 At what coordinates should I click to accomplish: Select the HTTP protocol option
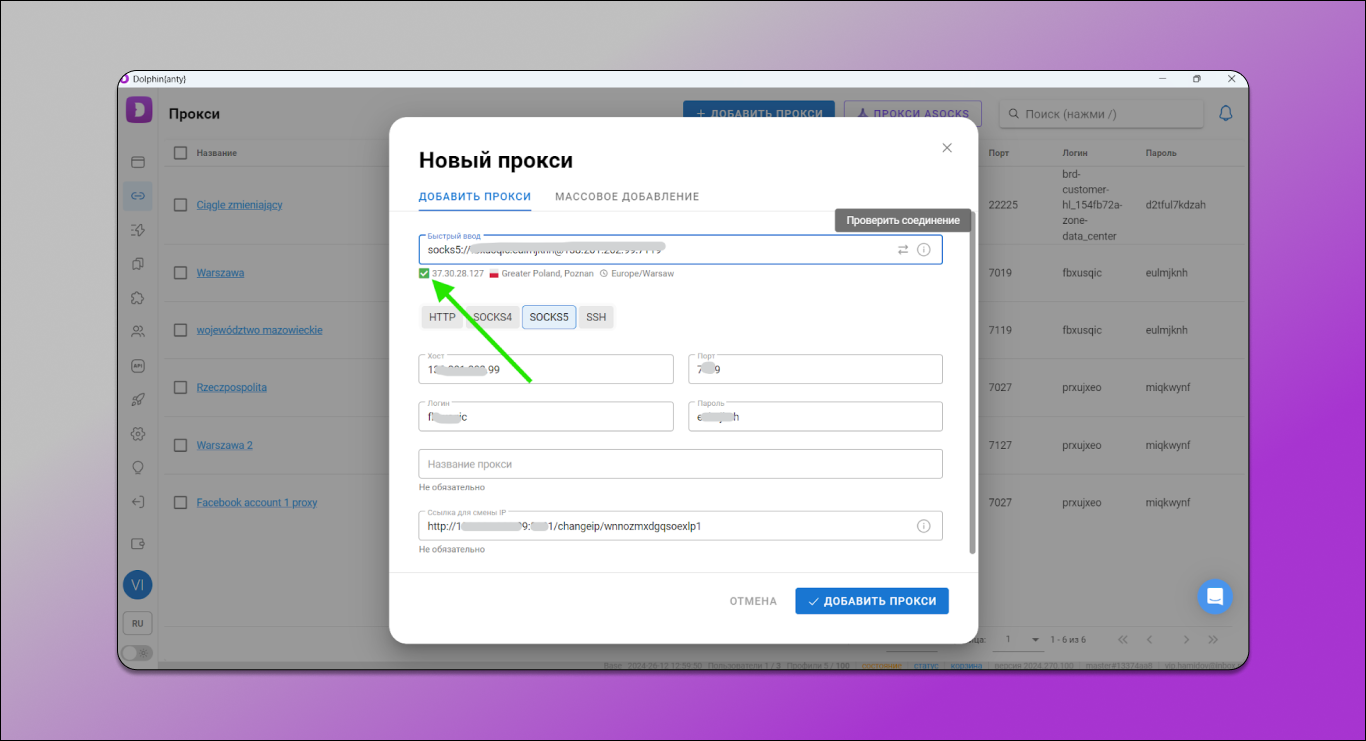[442, 317]
